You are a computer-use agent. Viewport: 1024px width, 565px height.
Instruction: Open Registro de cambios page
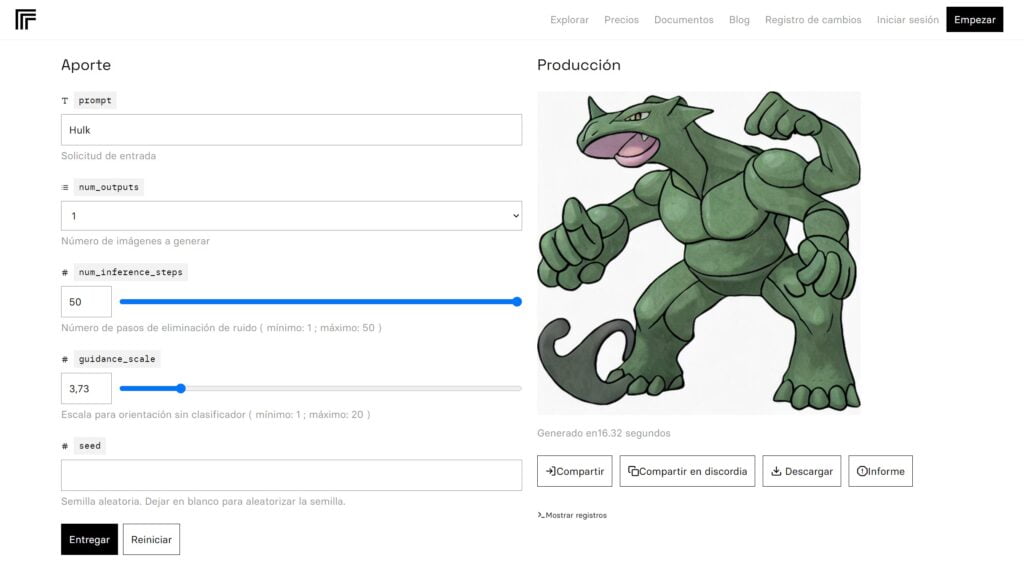point(813,20)
